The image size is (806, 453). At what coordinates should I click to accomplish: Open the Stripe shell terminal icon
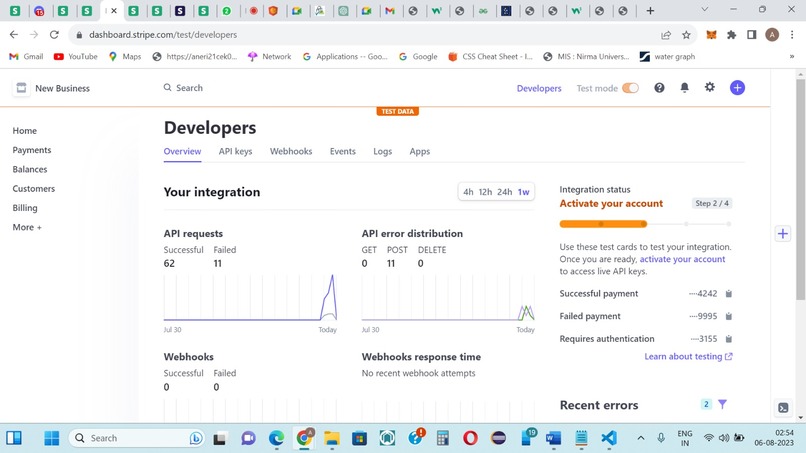(783, 408)
